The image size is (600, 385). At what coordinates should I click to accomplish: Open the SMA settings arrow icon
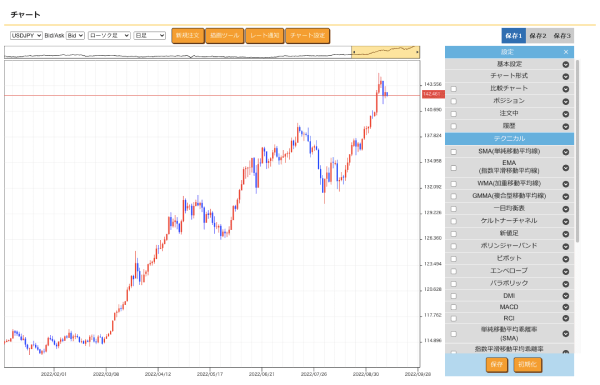[x=566, y=152]
